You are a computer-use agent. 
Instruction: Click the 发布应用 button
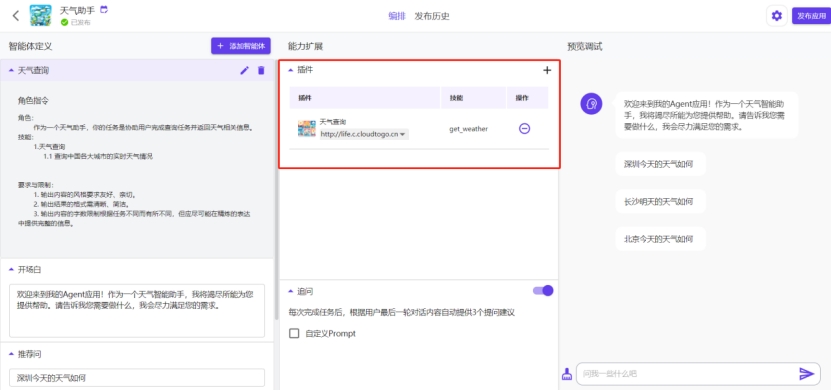(x=811, y=16)
